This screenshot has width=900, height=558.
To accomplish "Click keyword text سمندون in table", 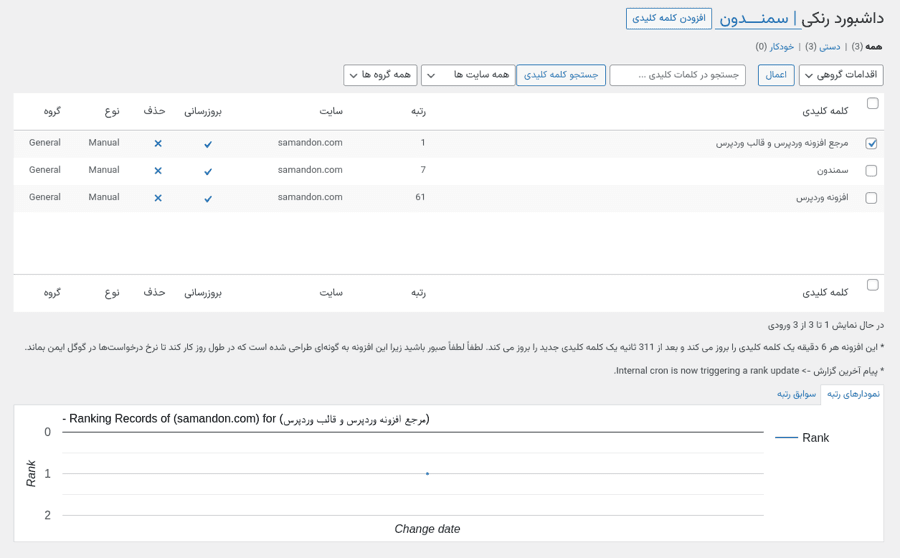I will (x=832, y=170).
